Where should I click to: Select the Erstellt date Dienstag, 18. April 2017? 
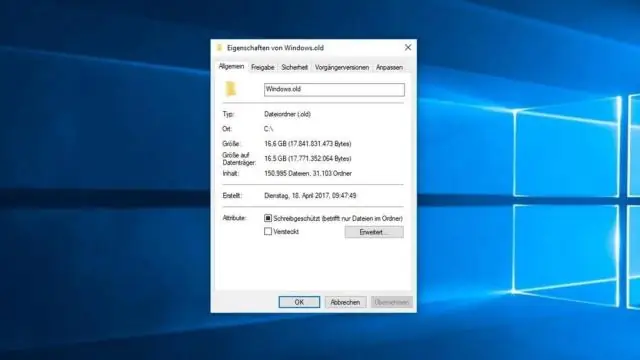pyautogui.click(x=296, y=196)
